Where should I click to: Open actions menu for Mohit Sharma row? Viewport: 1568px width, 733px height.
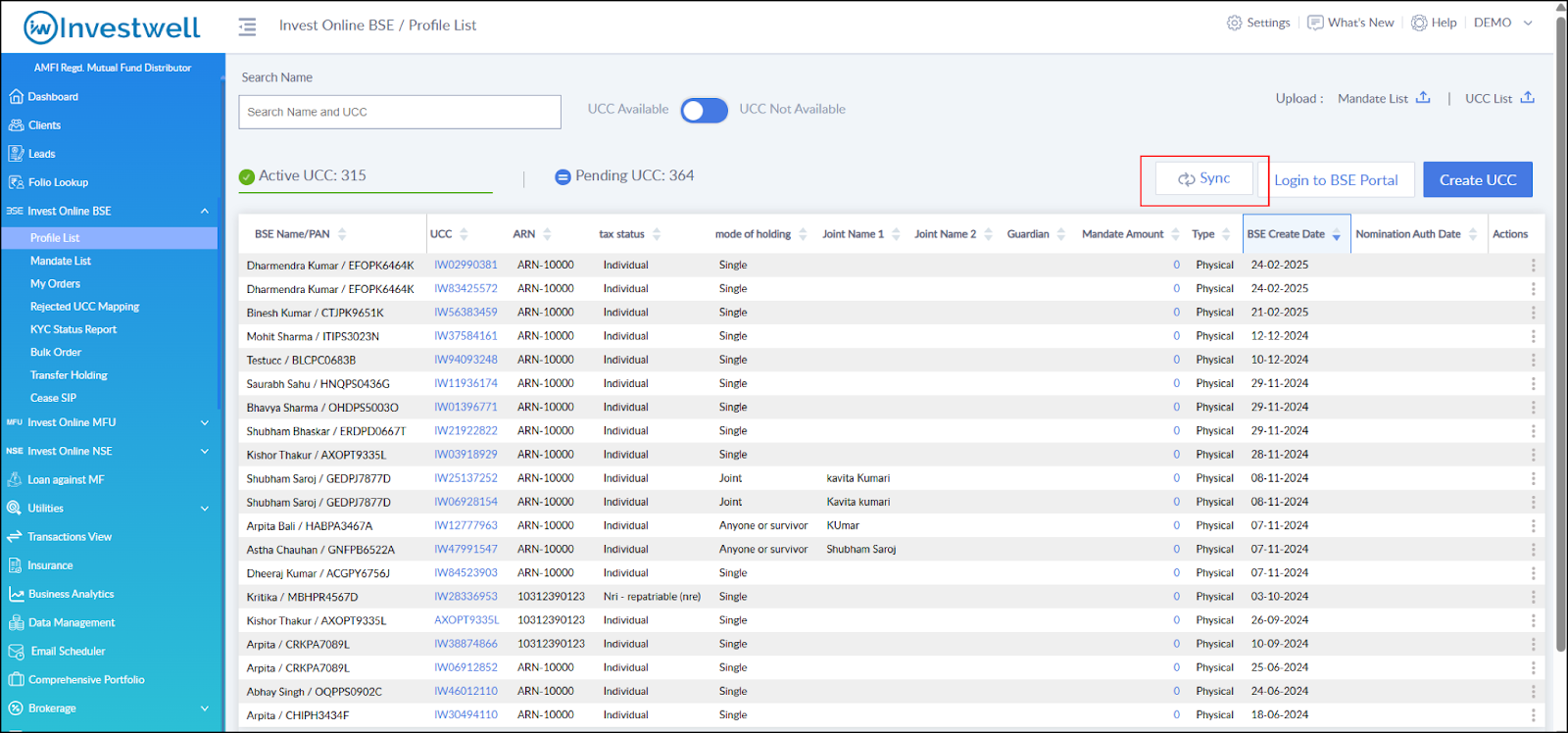coord(1533,336)
